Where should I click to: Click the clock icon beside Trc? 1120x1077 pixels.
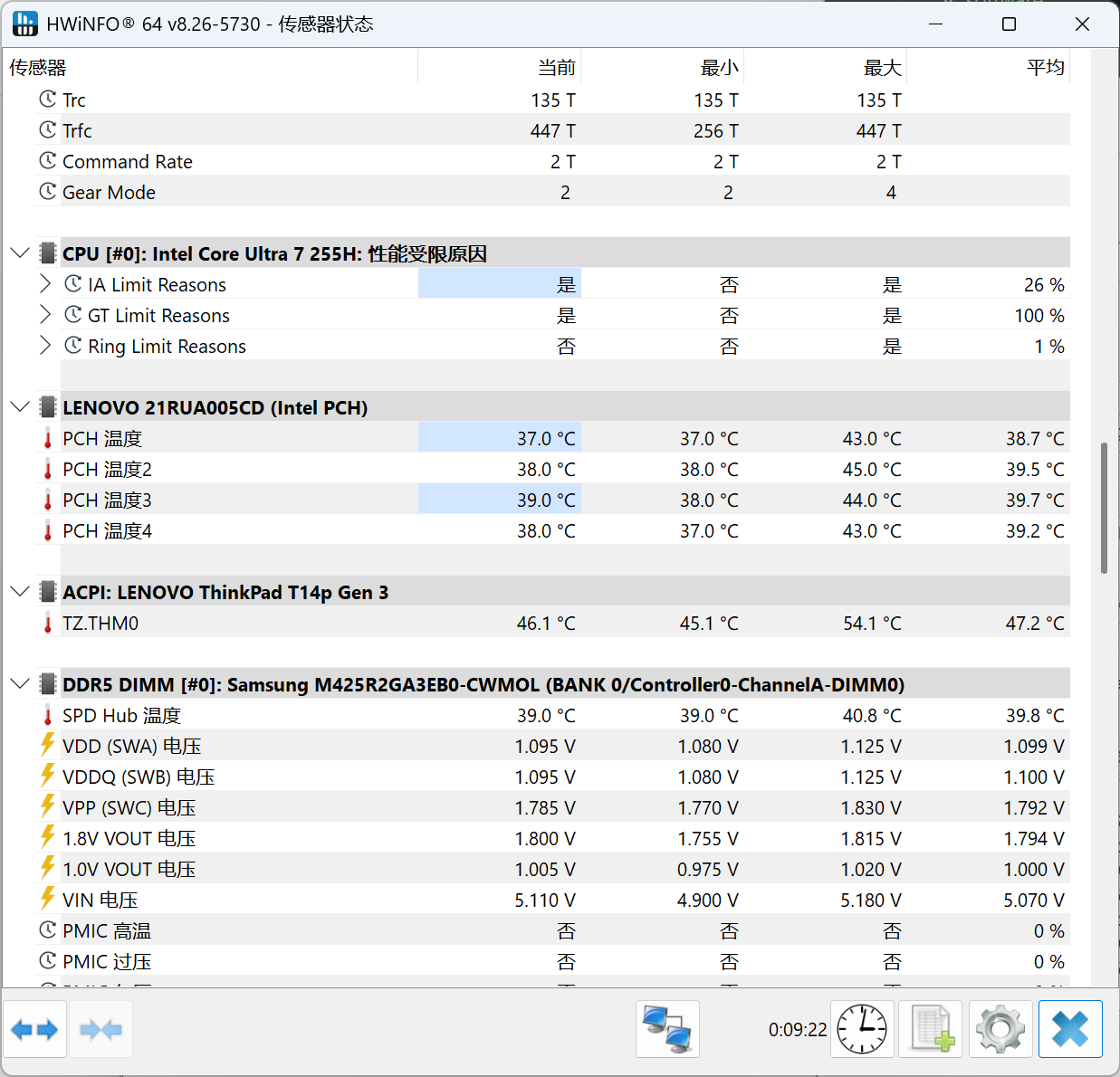pos(48,99)
